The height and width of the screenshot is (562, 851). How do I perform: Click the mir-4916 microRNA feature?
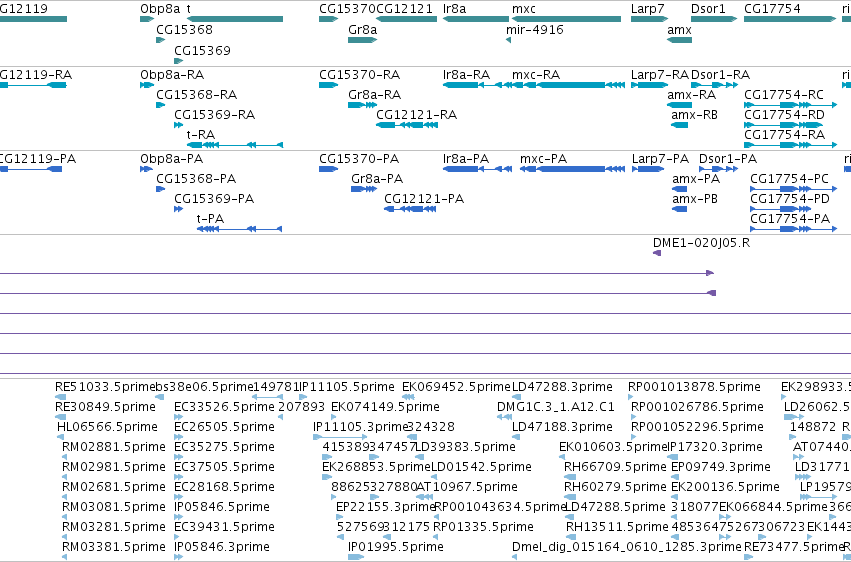click(509, 40)
